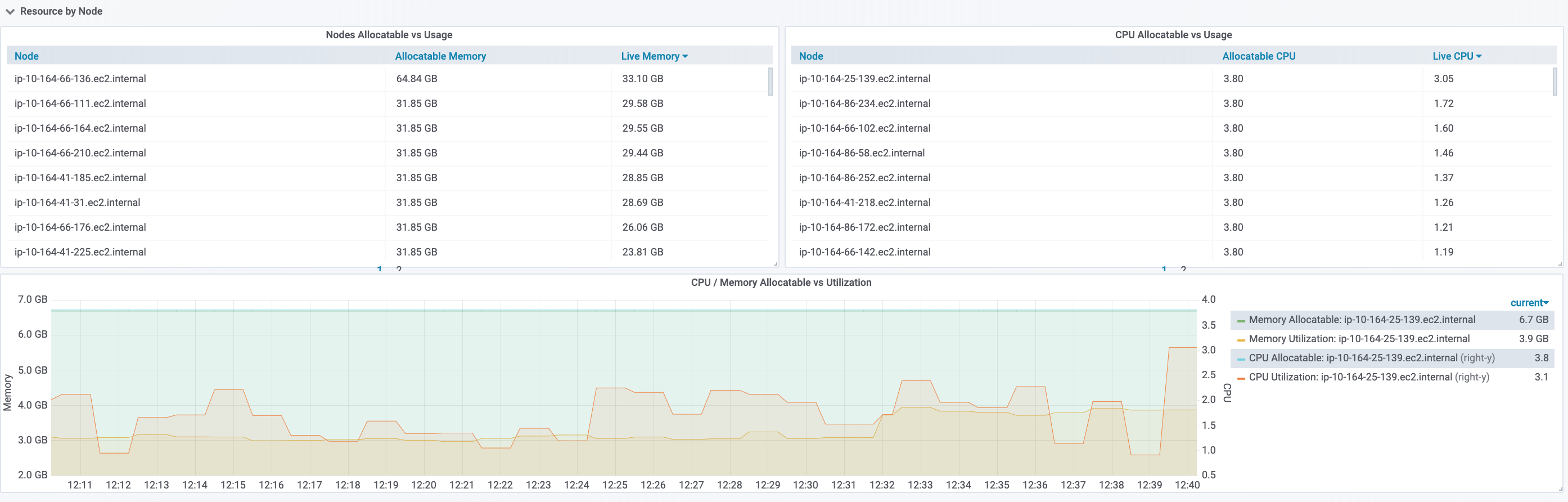The height and width of the screenshot is (502, 1568).
Task: Click yellow Memory Utilization legend color swatch
Action: click(x=1241, y=340)
